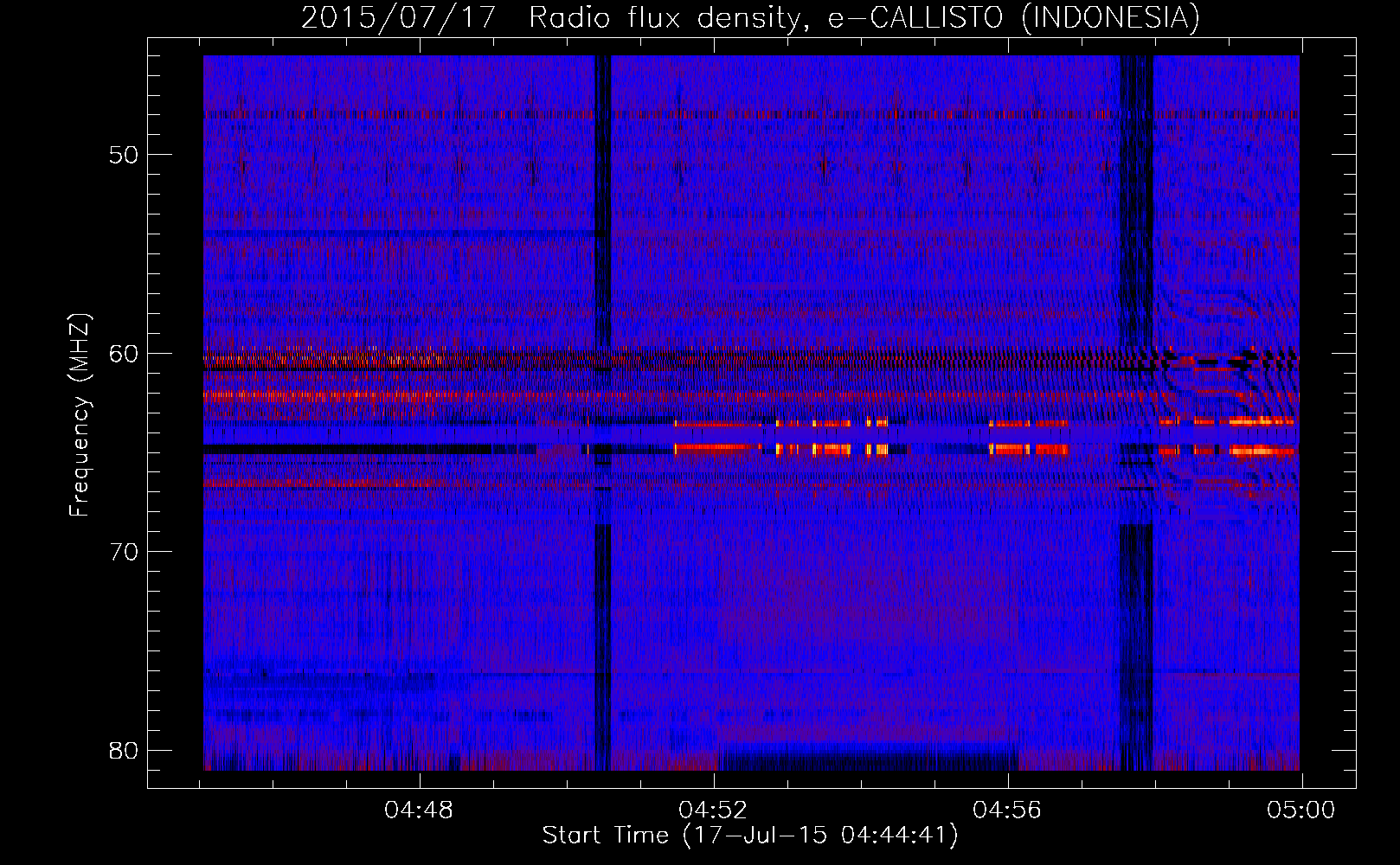Screen dimensions: 1400x865
Task: Select the 04:48 time tick label
Action: tap(420, 811)
